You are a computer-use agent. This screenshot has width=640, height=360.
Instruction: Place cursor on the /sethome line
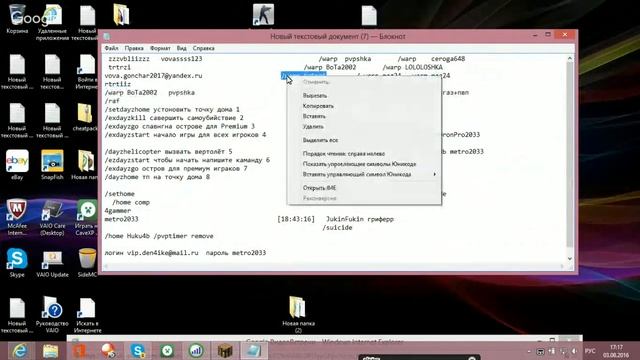(120, 194)
